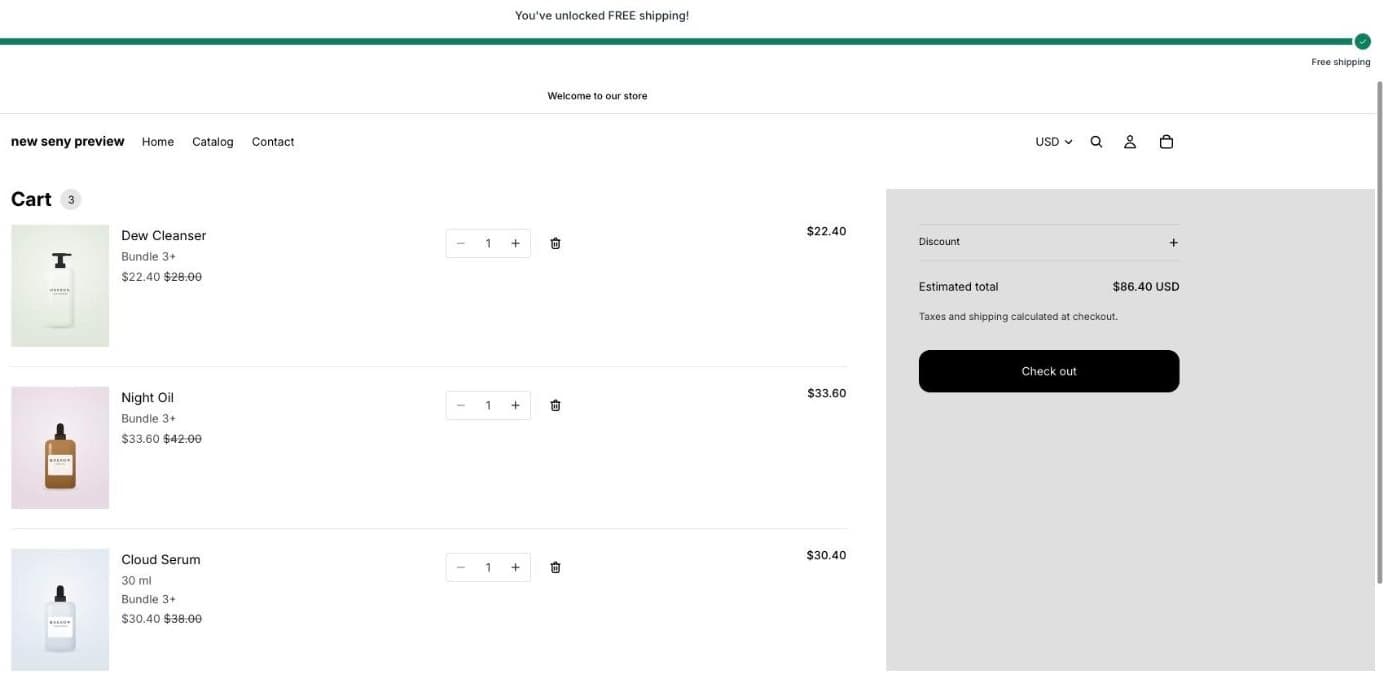Decrease Night Oil quantity with minus

click(x=461, y=405)
